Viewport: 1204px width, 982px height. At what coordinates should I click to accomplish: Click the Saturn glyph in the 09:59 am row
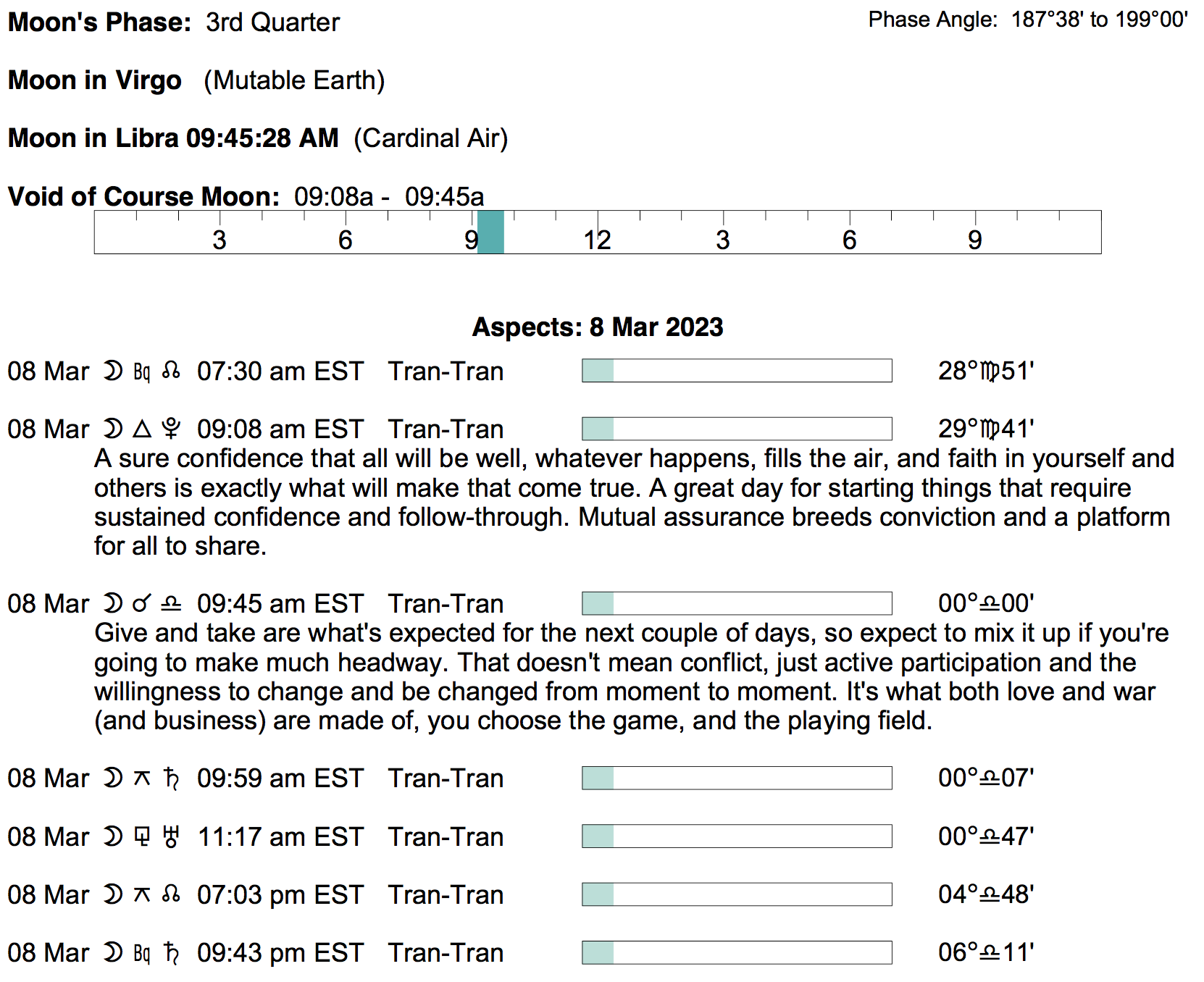[172, 778]
